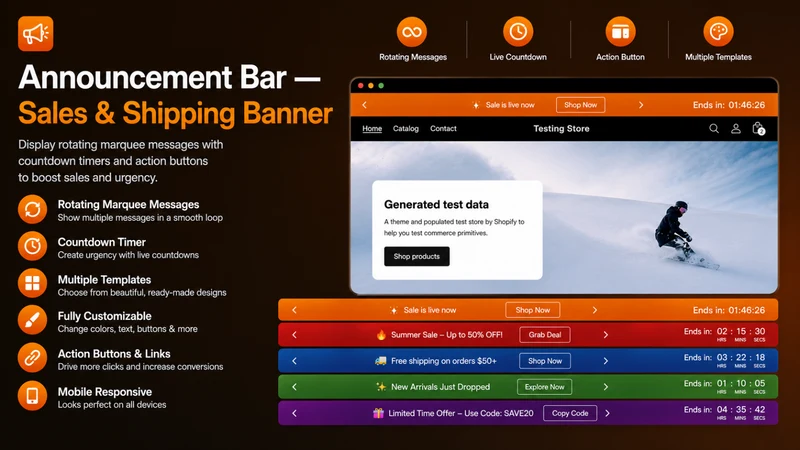Click right chevron on standalone orange Sale bar

pos(594,310)
